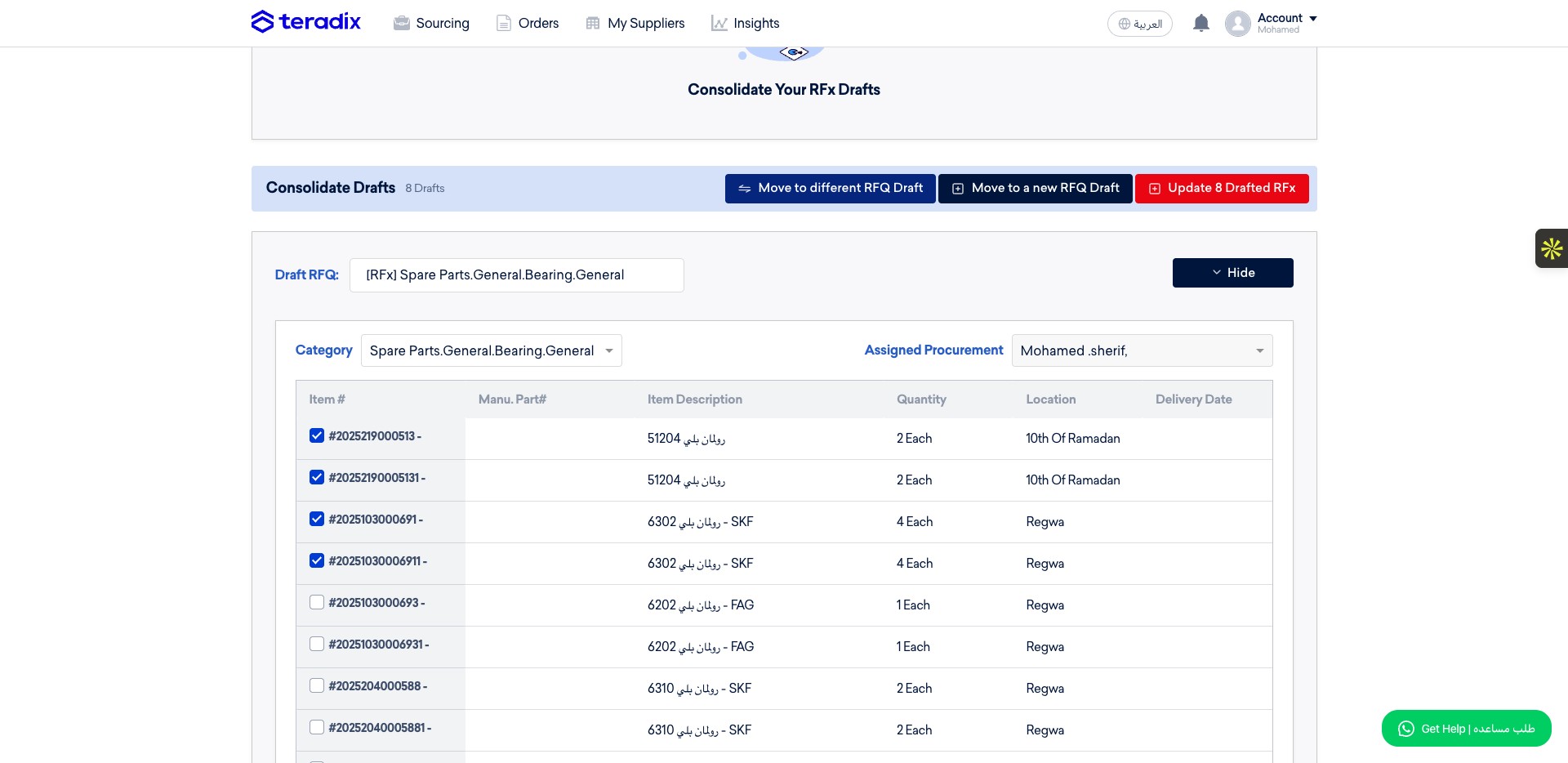The image size is (1568, 763).
Task: Click the Manu. Part# column header
Action: [512, 399]
